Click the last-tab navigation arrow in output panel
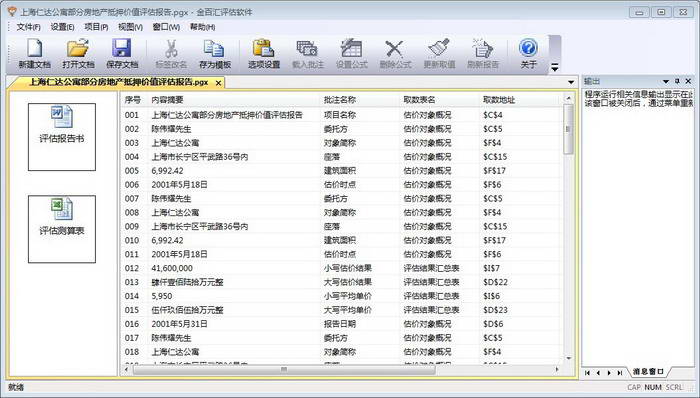The image size is (700, 398). [620, 373]
